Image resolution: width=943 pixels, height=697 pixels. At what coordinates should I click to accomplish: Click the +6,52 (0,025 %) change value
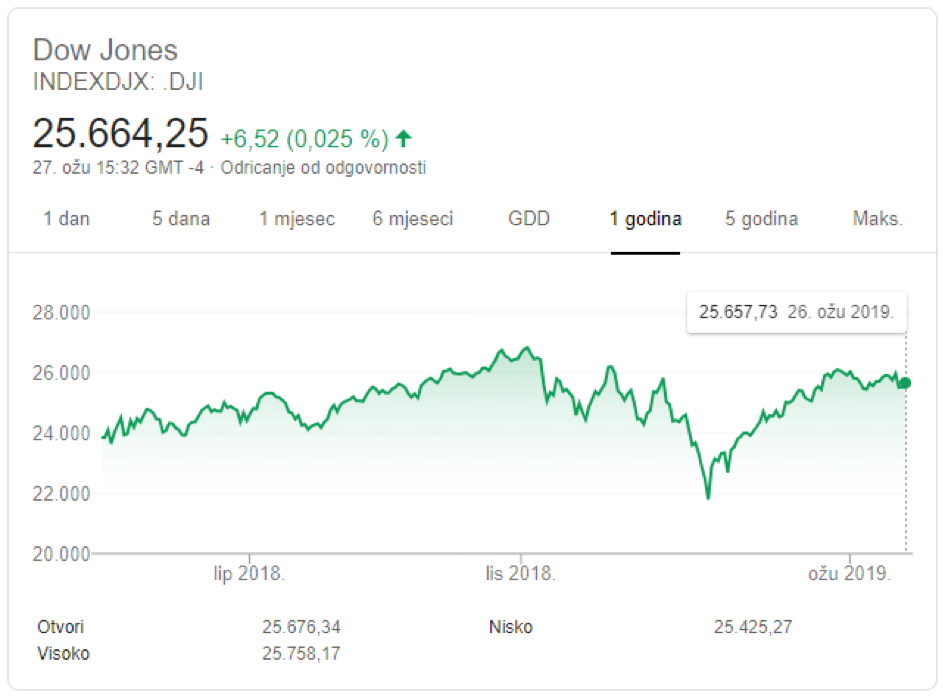[x=304, y=138]
